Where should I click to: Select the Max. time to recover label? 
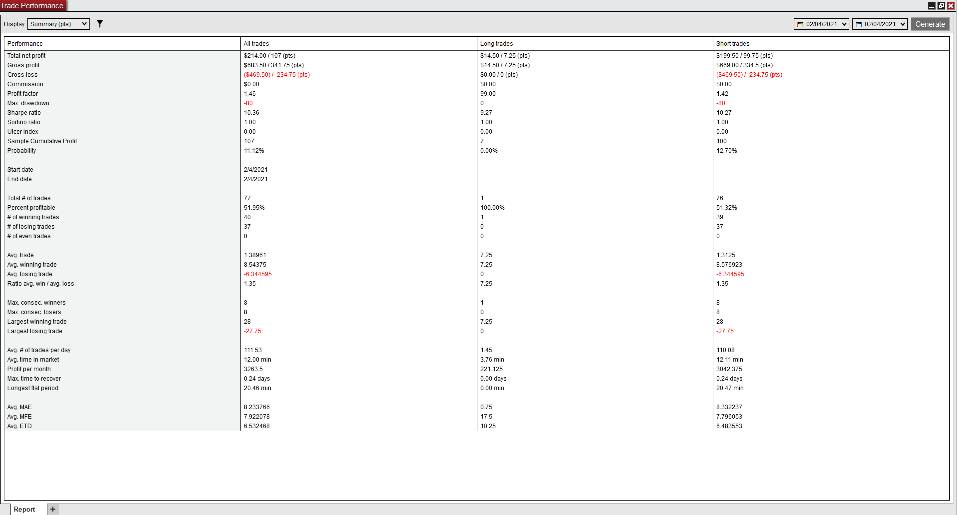click(34, 378)
